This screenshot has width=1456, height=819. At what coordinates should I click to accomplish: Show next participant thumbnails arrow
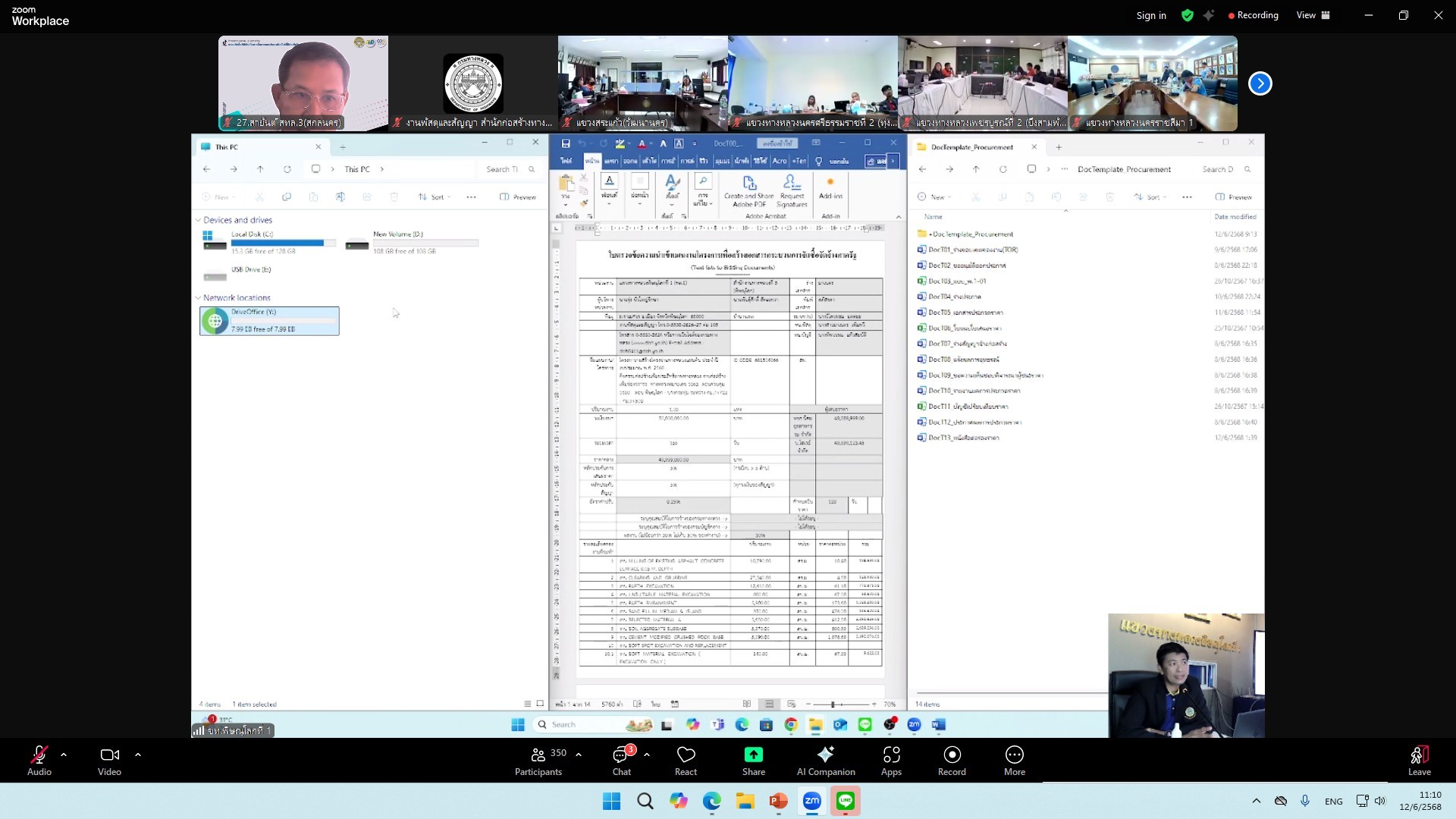point(1260,83)
